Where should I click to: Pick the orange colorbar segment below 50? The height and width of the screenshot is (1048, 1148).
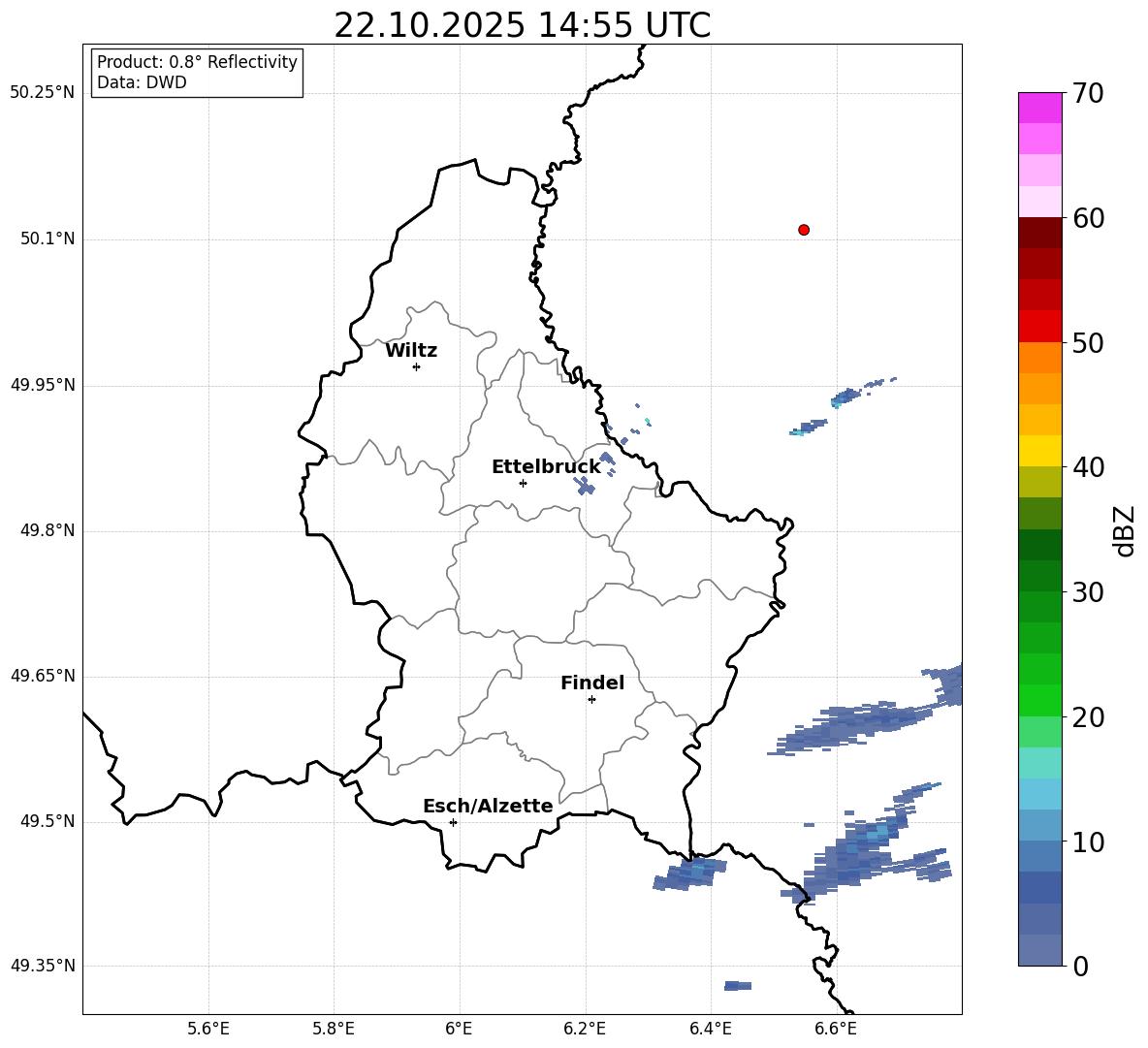click(1039, 357)
